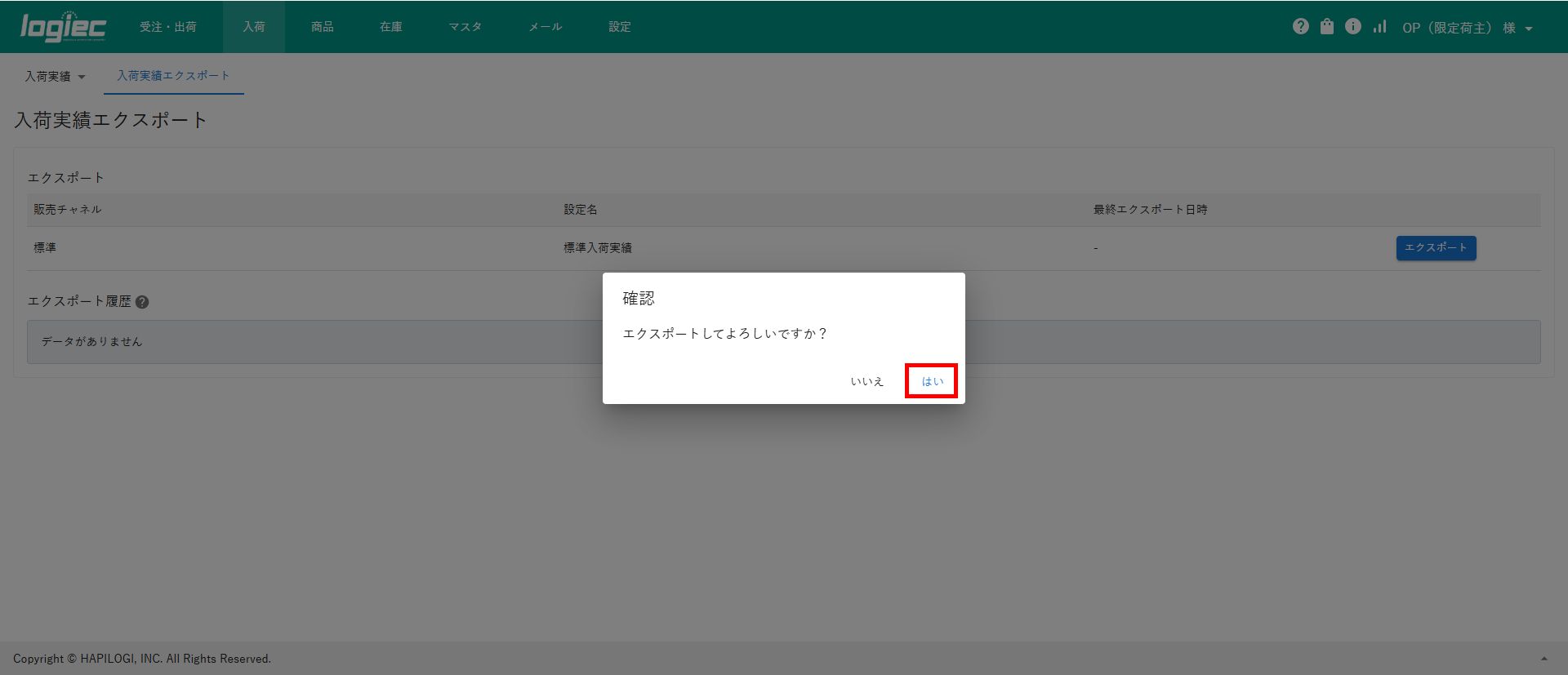Viewport: 1568px width, 675px height.
Task: Click the up arrow icon in footer
Action: tap(1543, 659)
